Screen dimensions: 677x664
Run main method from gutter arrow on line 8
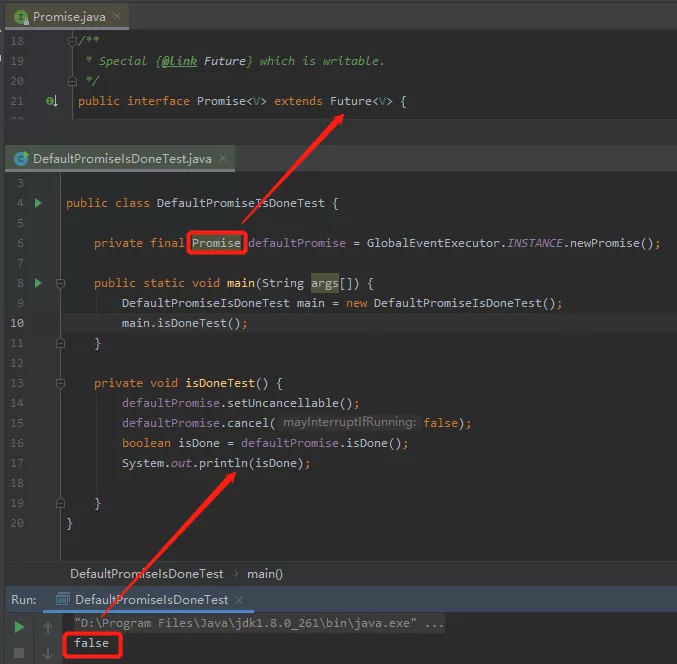tap(38, 283)
